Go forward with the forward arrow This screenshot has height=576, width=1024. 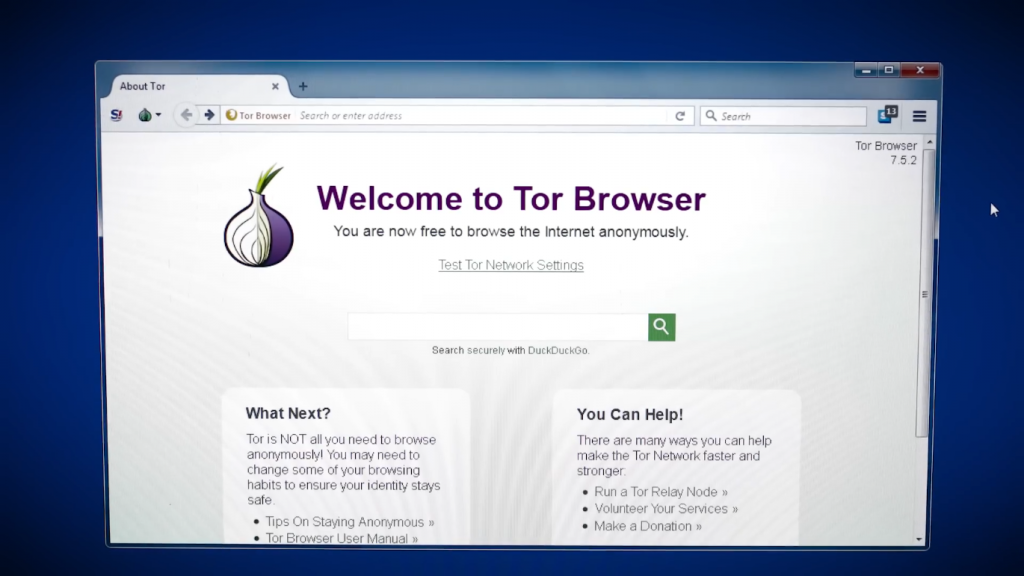(x=209, y=115)
